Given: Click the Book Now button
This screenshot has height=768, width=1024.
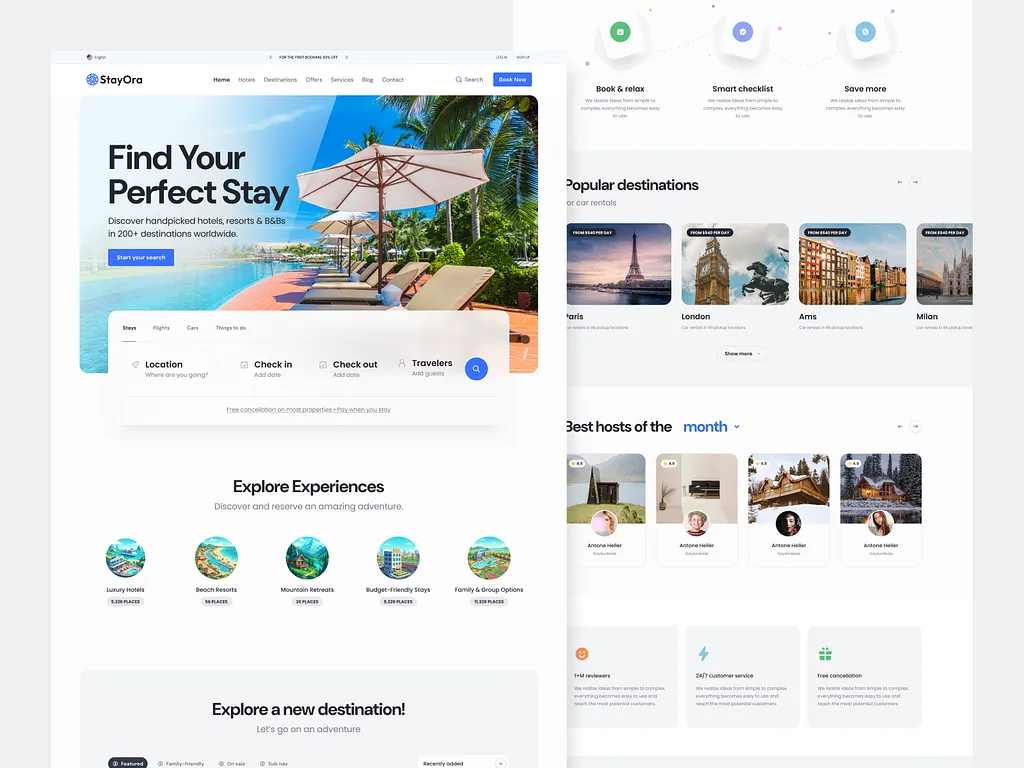Looking at the screenshot, I should pos(512,79).
